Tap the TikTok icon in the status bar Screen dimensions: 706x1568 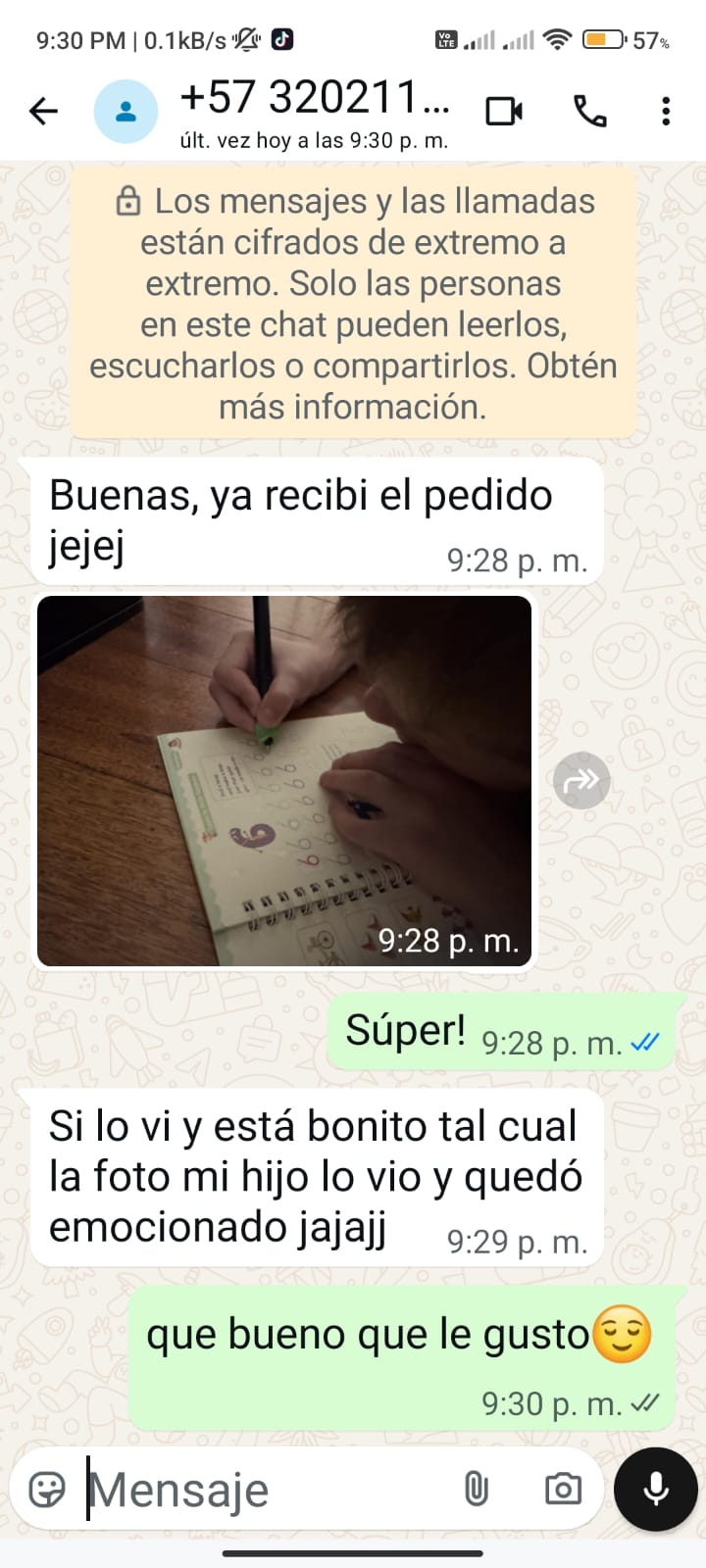281,39
